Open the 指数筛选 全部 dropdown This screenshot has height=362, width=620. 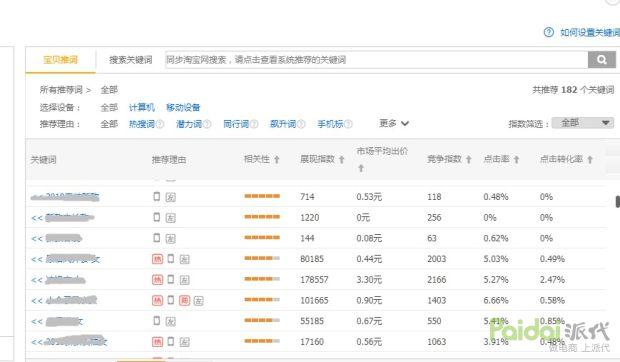point(583,123)
